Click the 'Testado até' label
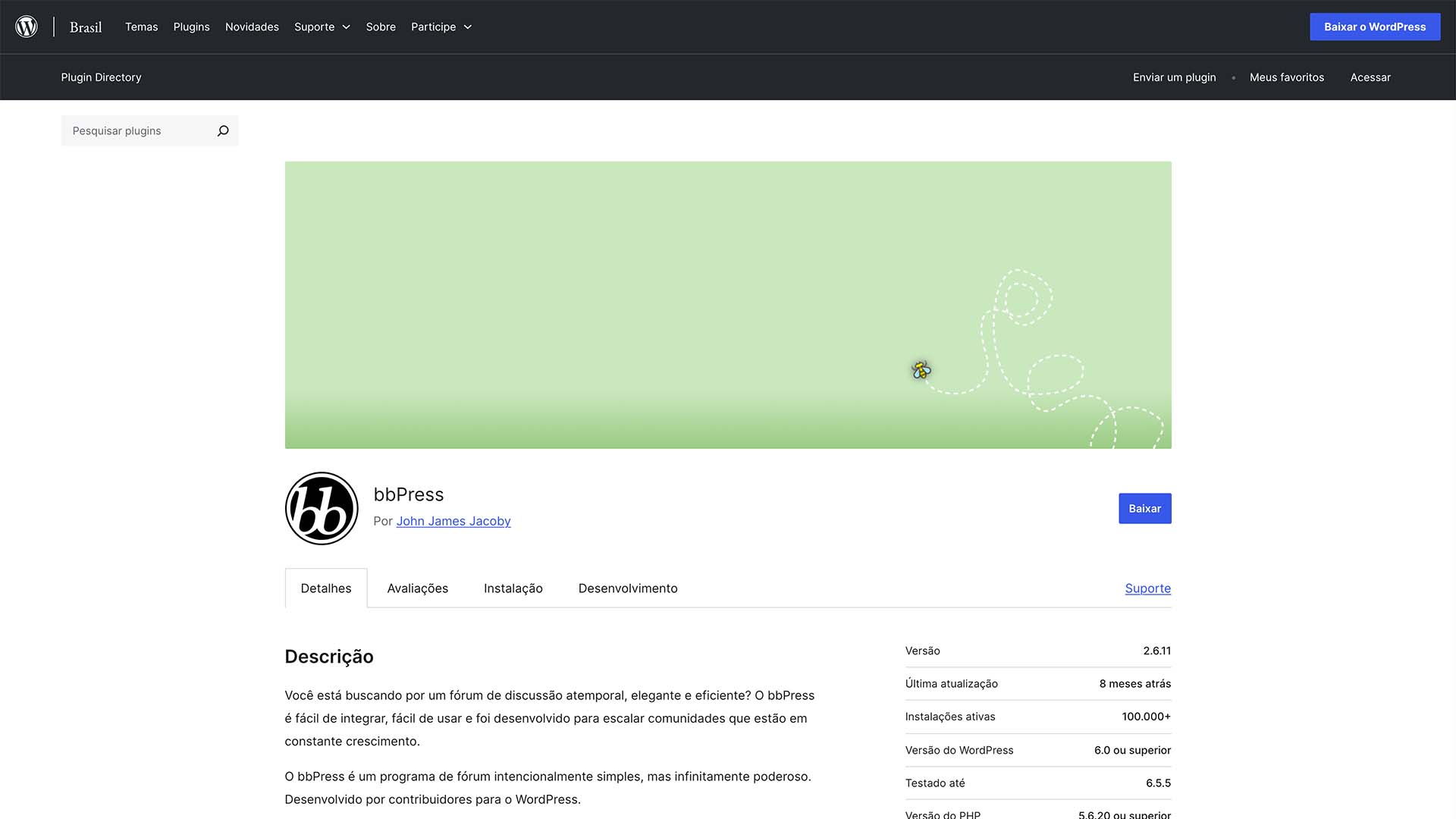 pos(934,783)
